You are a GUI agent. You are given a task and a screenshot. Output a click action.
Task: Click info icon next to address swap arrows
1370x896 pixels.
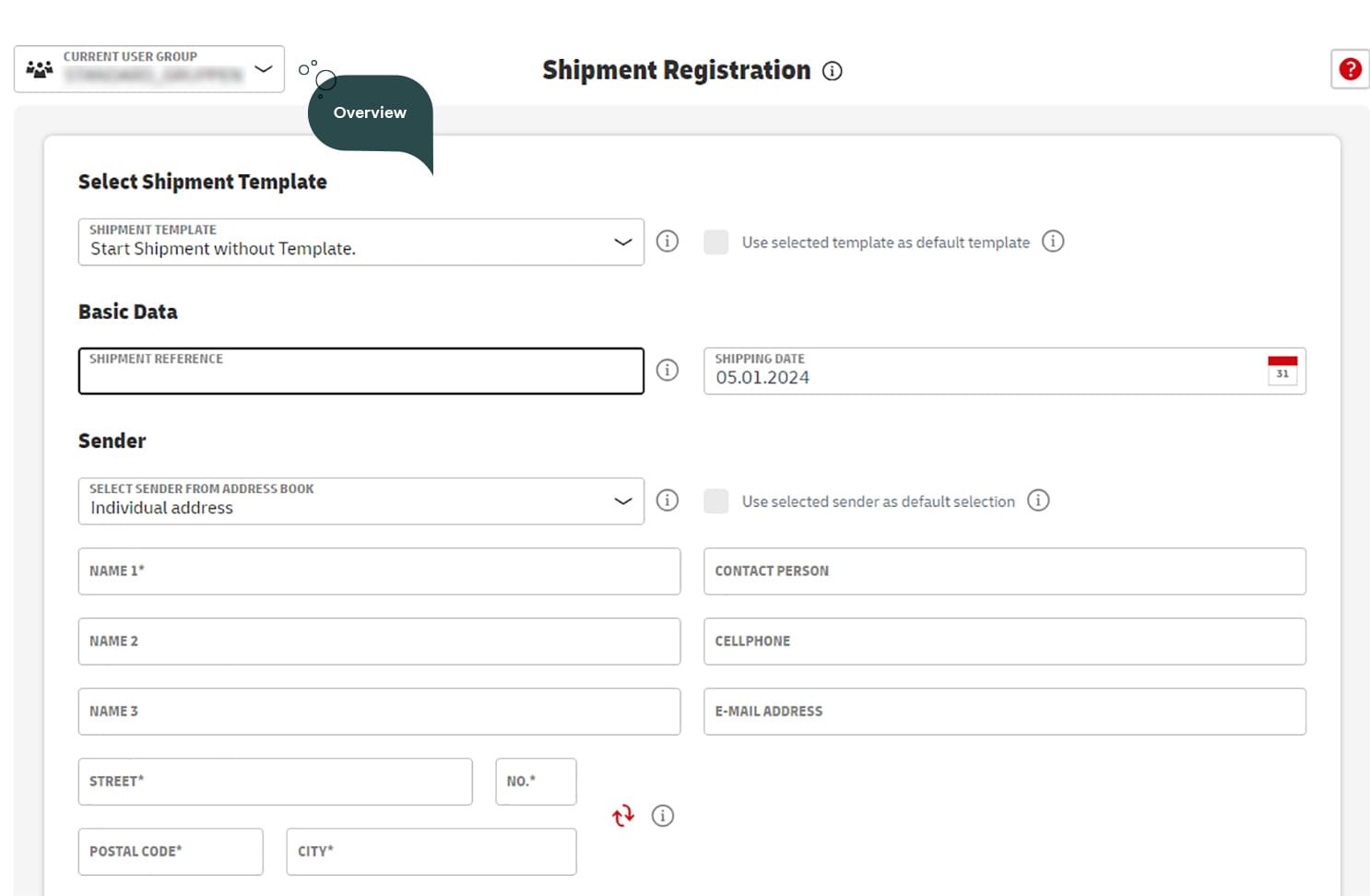tap(662, 816)
